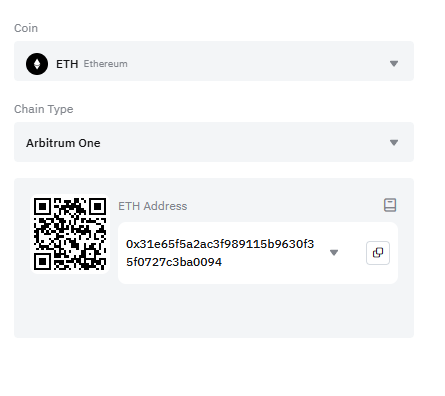Select the ETH ticker text
445x396 pixels.
tap(67, 64)
